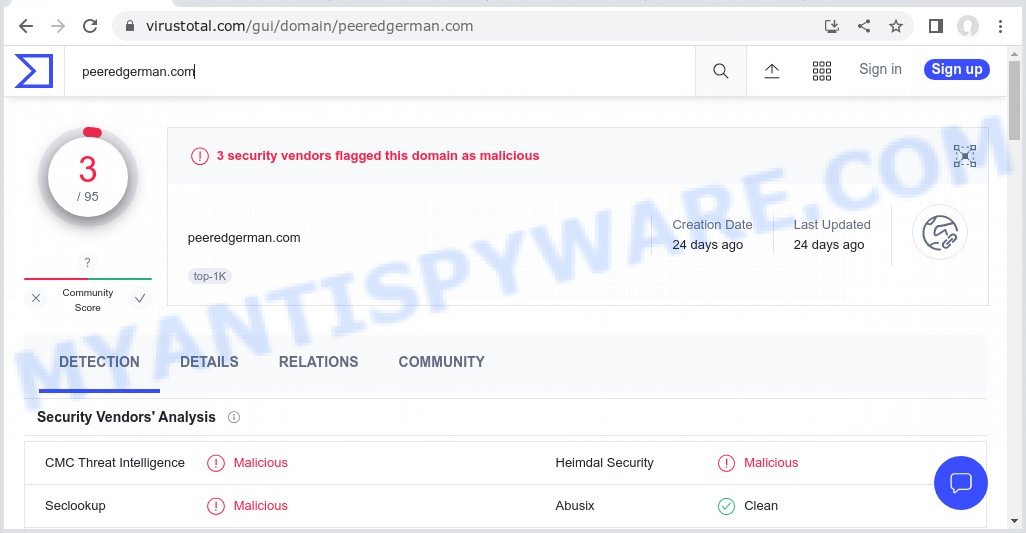
Task: Click the 3/95 detection score circle
Action: [x=88, y=177]
